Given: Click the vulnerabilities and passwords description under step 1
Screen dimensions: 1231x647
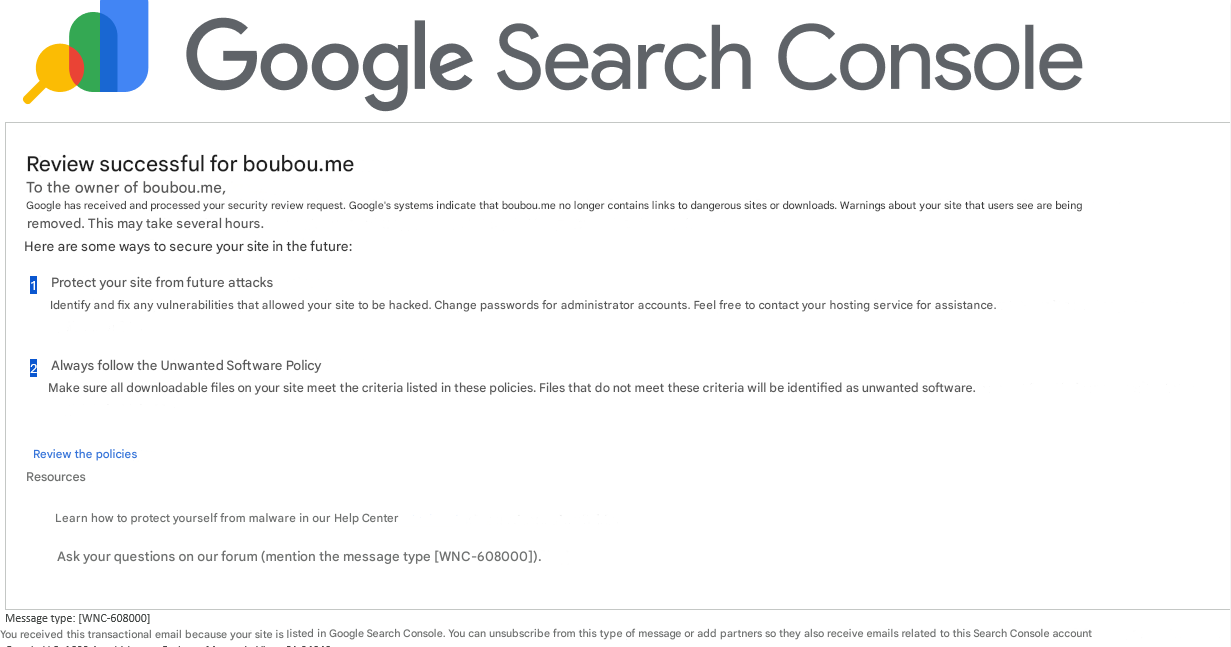Looking at the screenshot, I should coord(523,305).
